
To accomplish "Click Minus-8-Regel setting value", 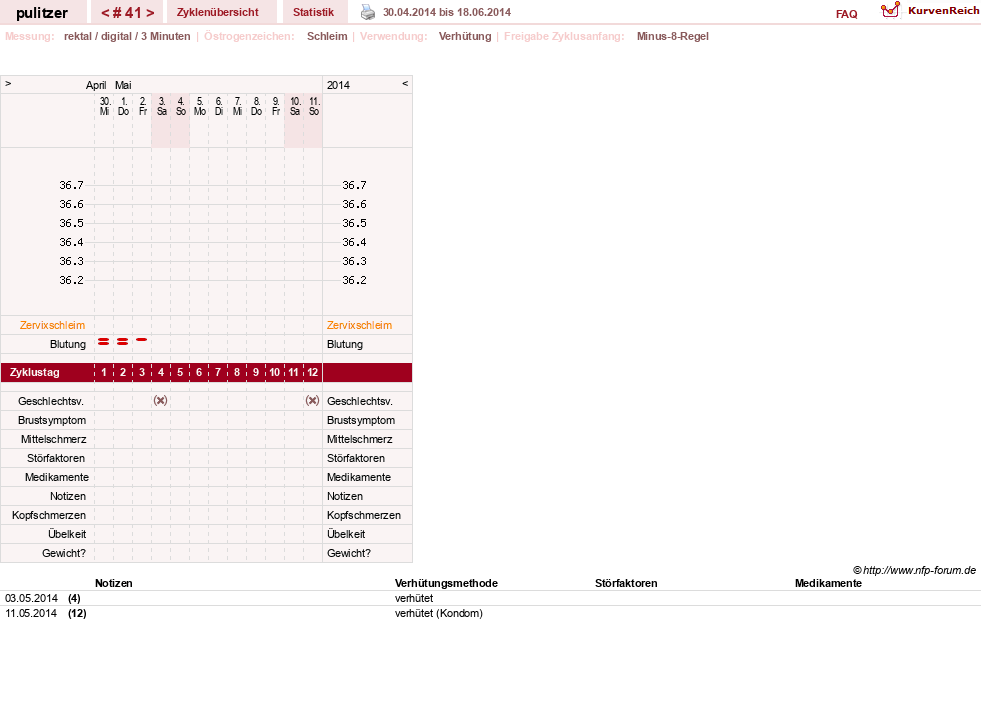I will click(x=673, y=36).
